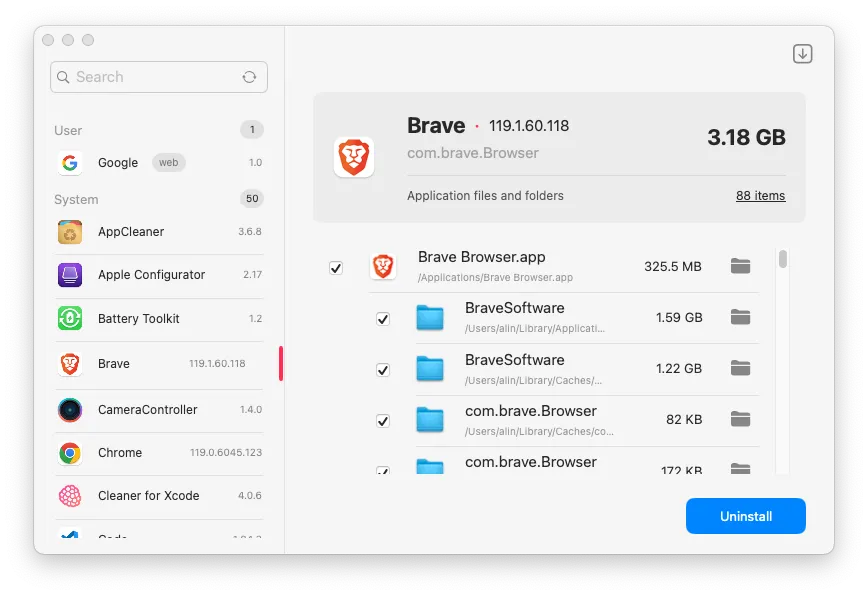Reveal Brave Browser.app in Finder via folder icon

pos(740,266)
